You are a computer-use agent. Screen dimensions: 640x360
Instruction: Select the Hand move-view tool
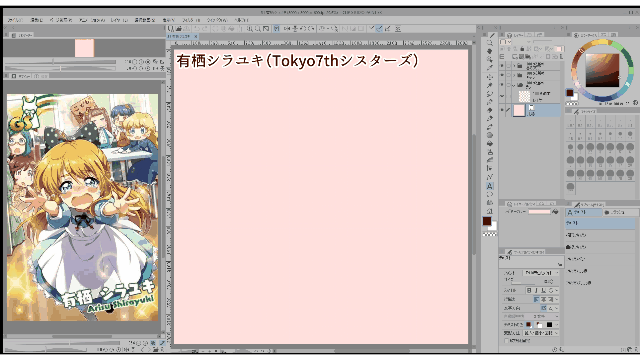click(489, 51)
